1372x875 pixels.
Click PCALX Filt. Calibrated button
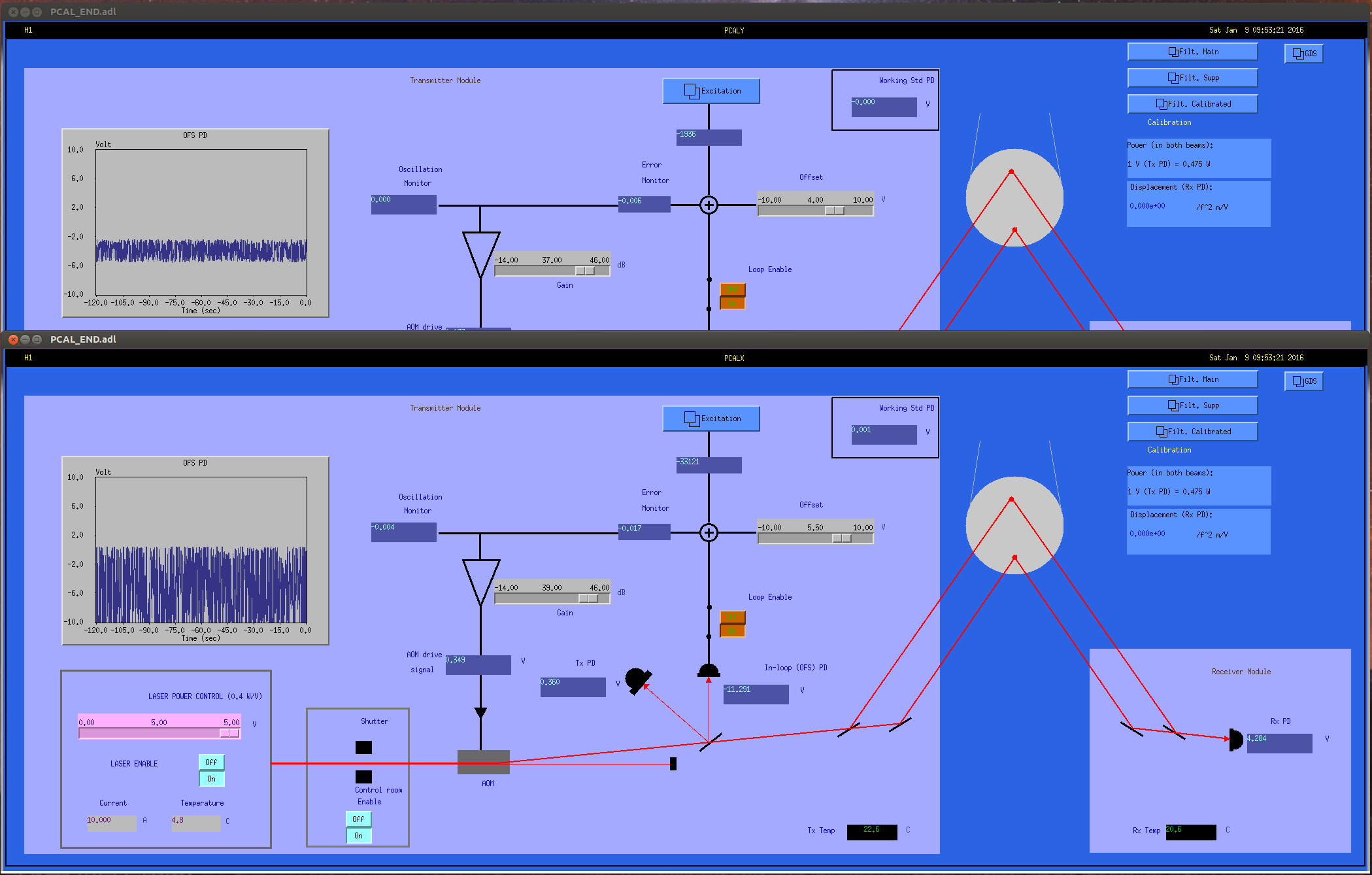coord(1192,432)
